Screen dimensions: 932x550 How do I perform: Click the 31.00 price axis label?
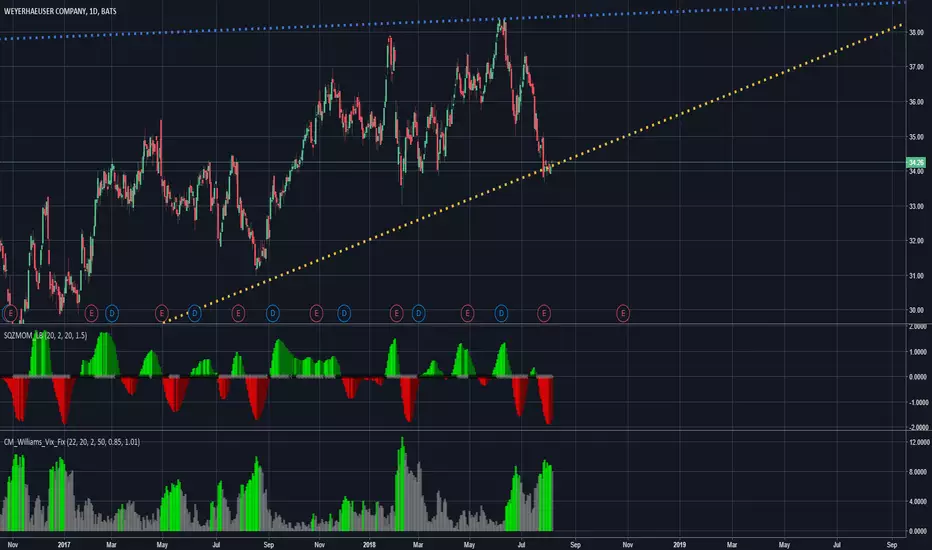pyautogui.click(x=916, y=276)
